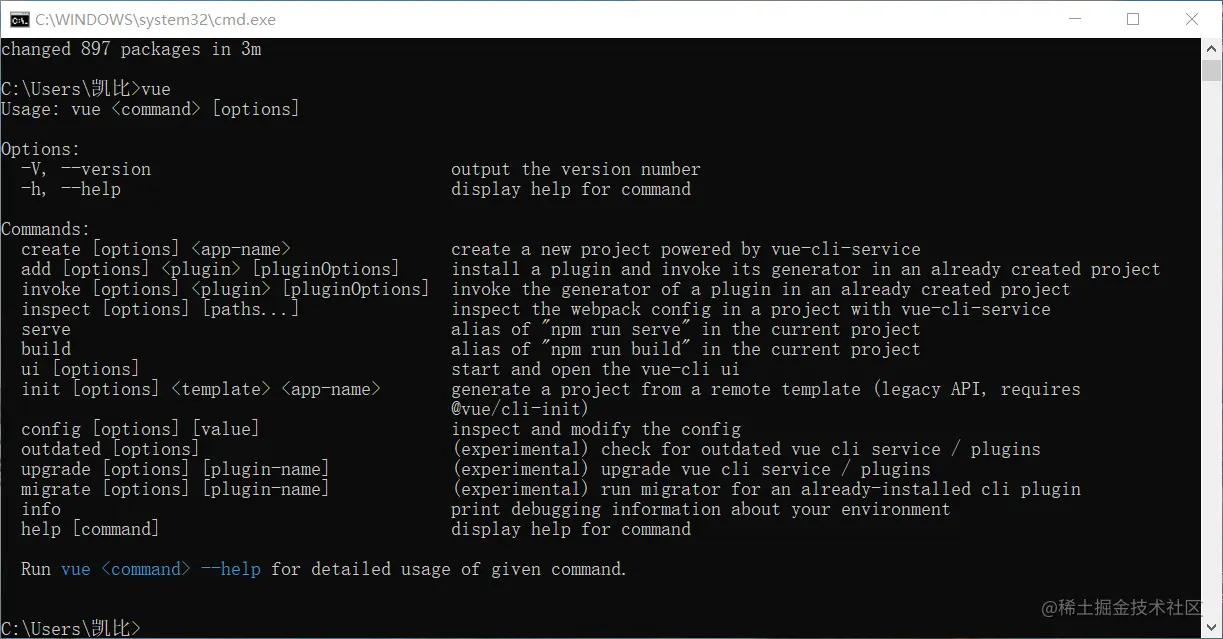Maximize the cmd.exe window
1223x639 pixels.
point(1133,19)
